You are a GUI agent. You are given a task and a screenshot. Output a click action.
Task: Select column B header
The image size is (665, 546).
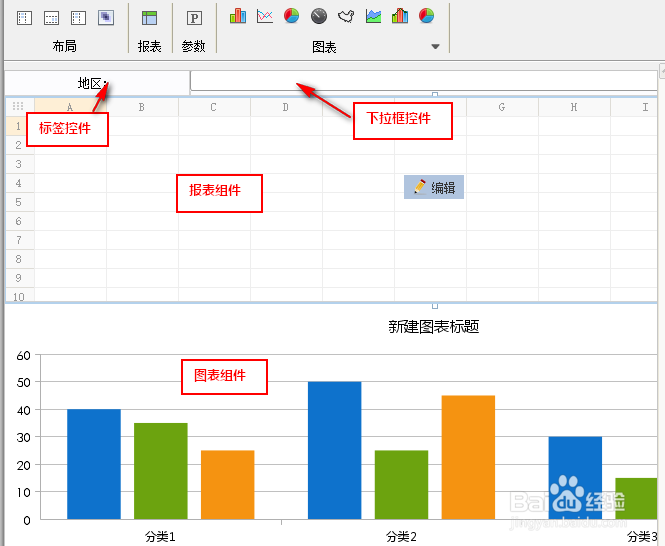[142, 107]
